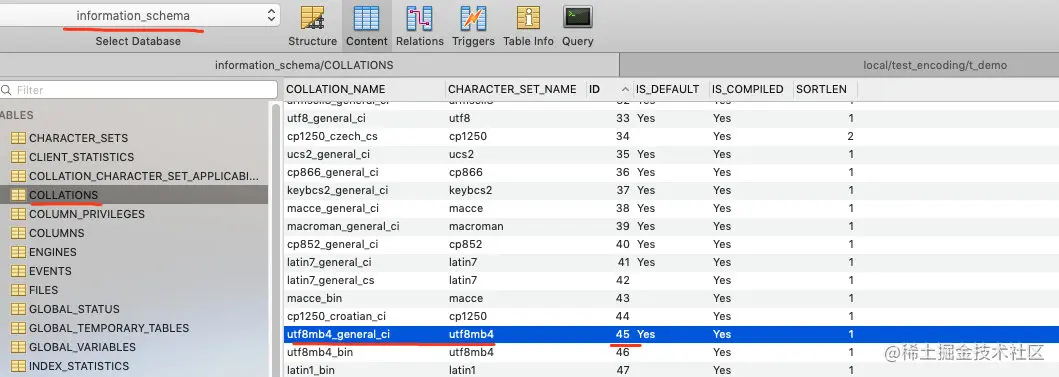Select the utf8_general_ci row
The image size is (1059, 377).
pyautogui.click(x=671, y=118)
